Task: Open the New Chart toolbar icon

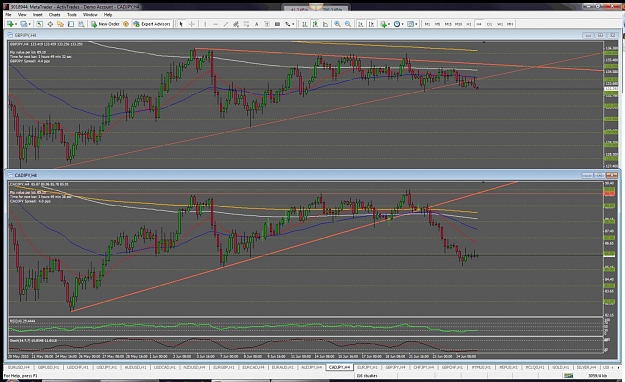Action: pyautogui.click(x=10, y=24)
